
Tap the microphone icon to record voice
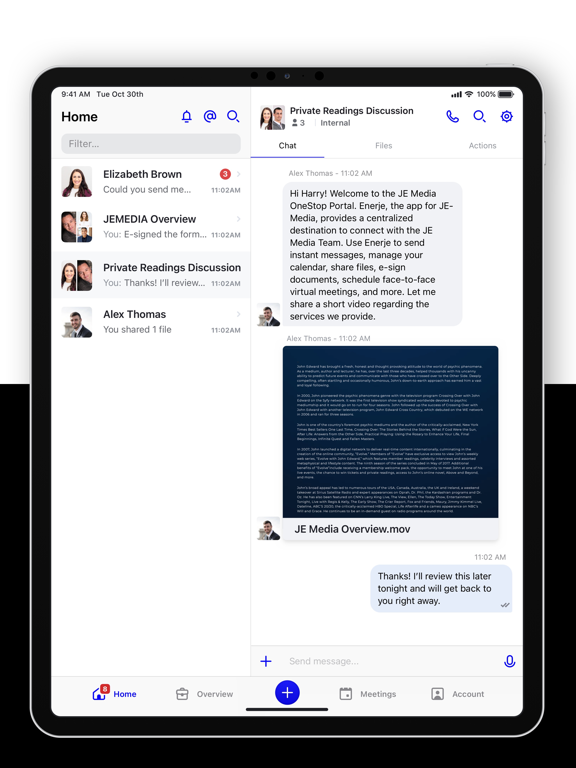[509, 661]
